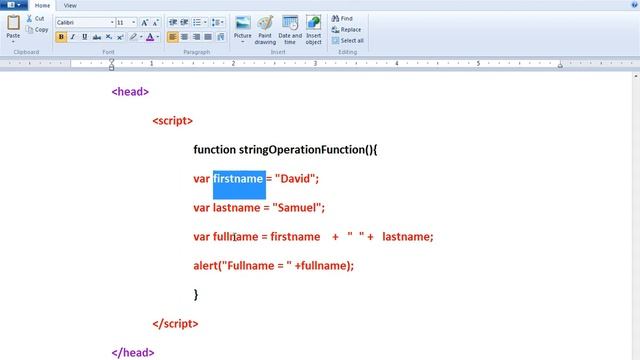Screen dimensions: 640x360
Task: Click the var lastname = "Samuel" line
Action: tap(259, 208)
